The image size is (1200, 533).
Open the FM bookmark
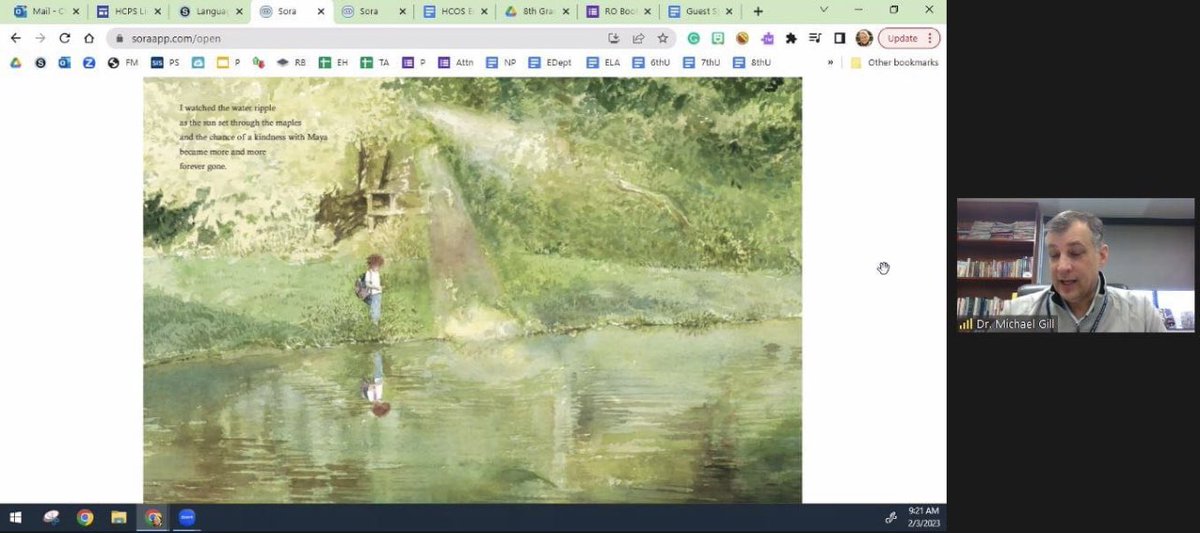pos(123,62)
